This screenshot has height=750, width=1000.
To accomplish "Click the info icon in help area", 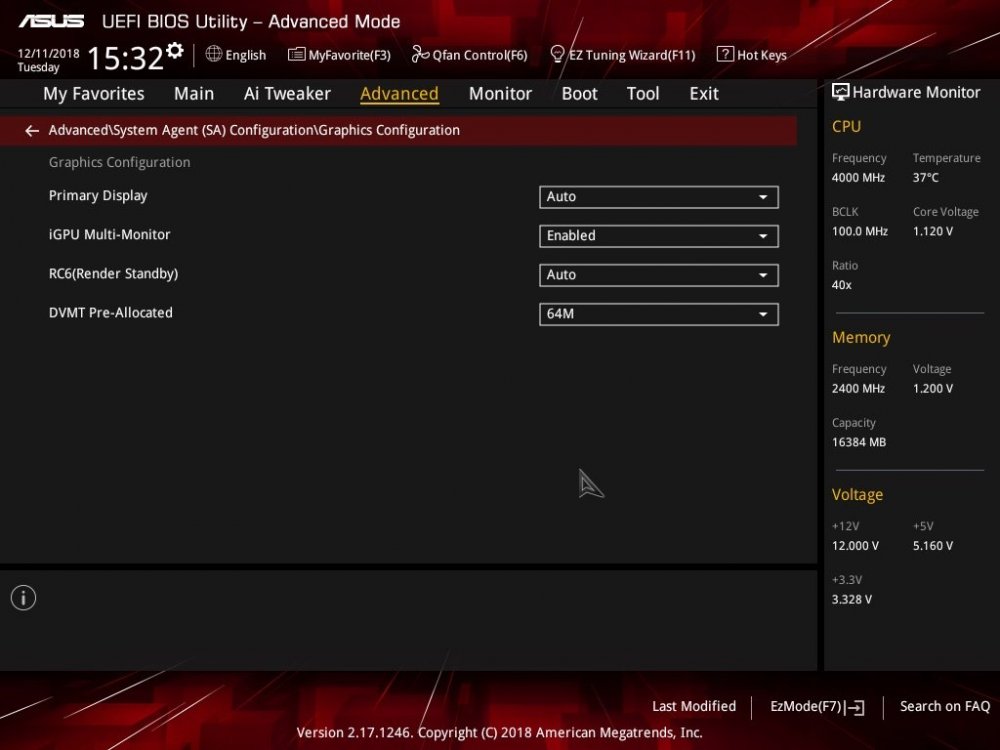I will coord(24,598).
